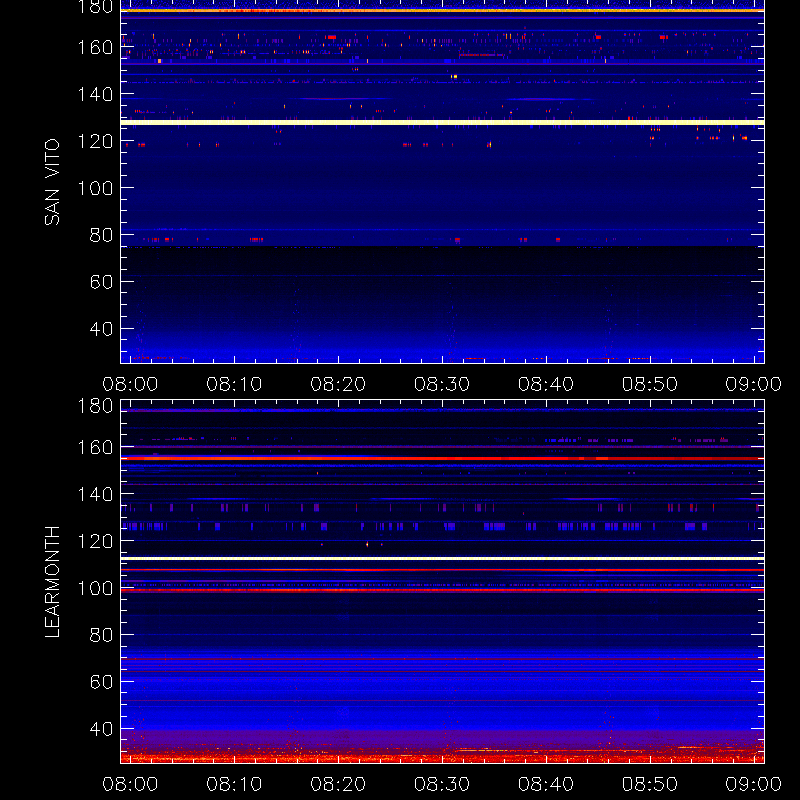Click the 100 tick label on San Vito plot

click(95, 188)
